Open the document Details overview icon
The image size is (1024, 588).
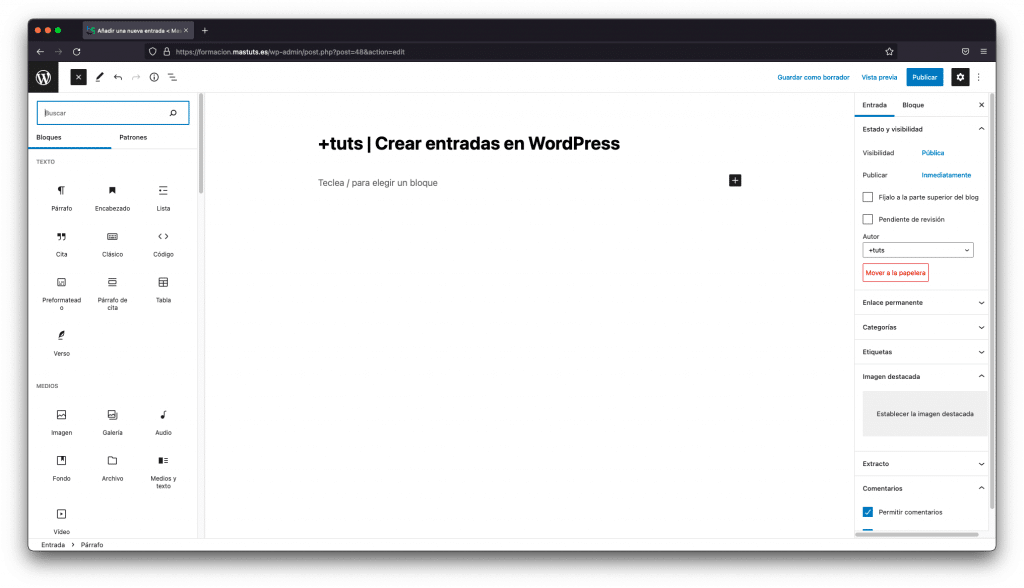[x=153, y=77]
